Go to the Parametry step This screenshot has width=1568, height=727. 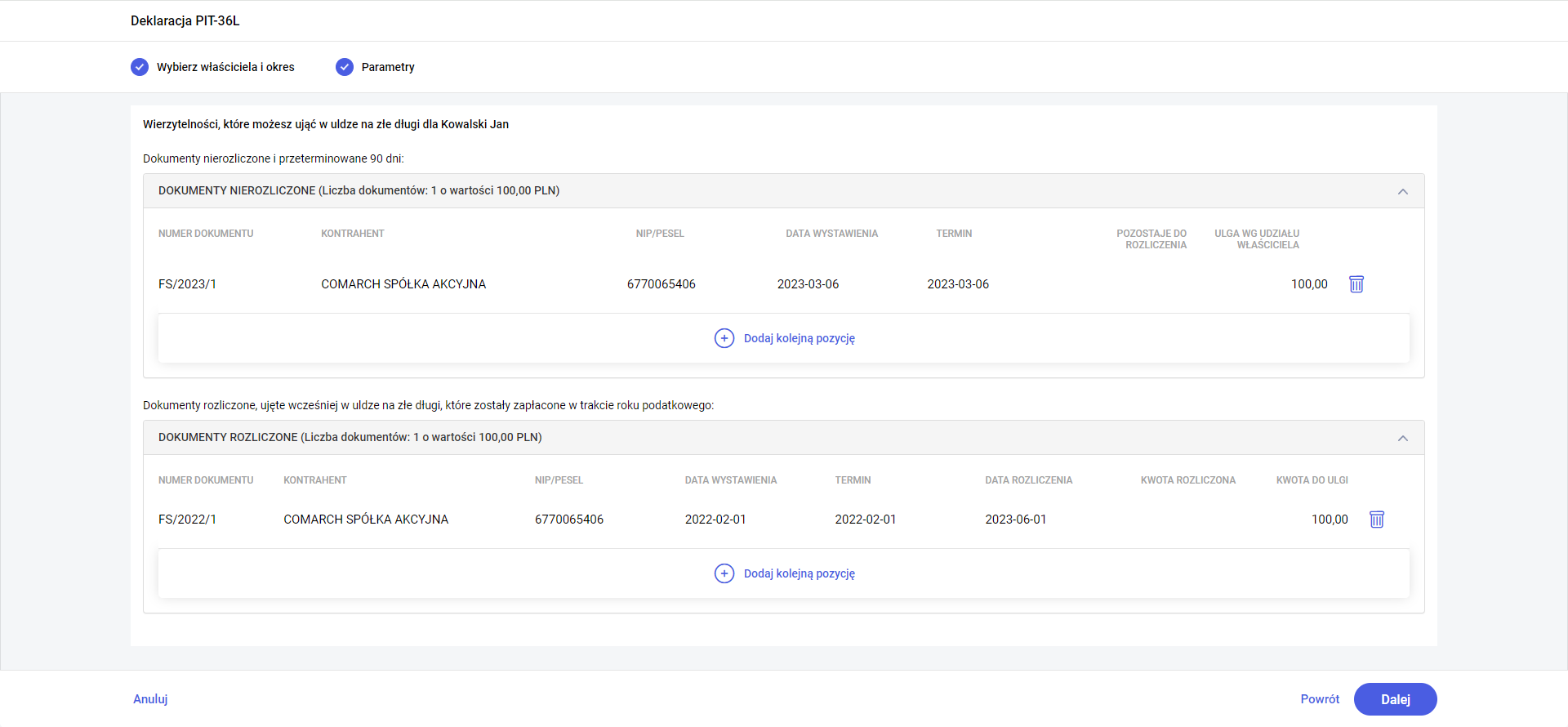[x=388, y=67]
